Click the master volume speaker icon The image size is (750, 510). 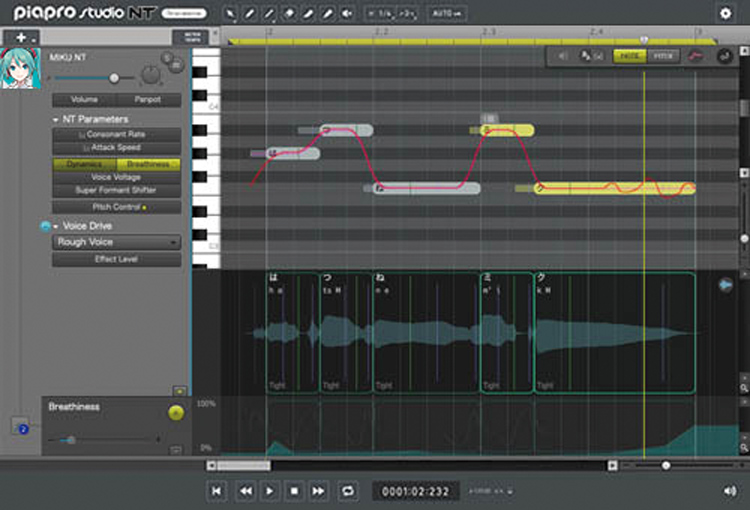pos(729,491)
